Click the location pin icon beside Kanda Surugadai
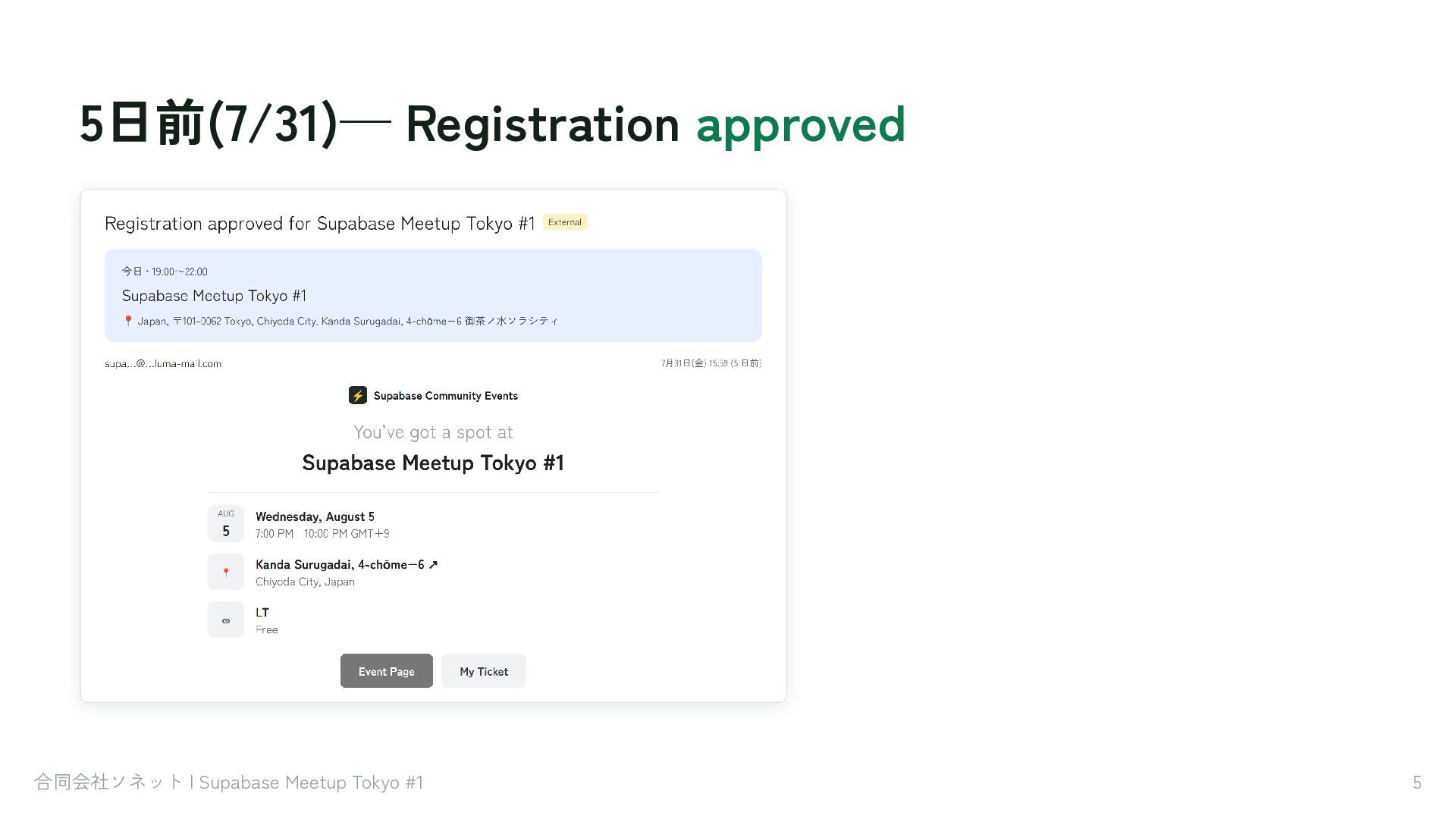This screenshot has height=819, width=1456. coord(226,572)
